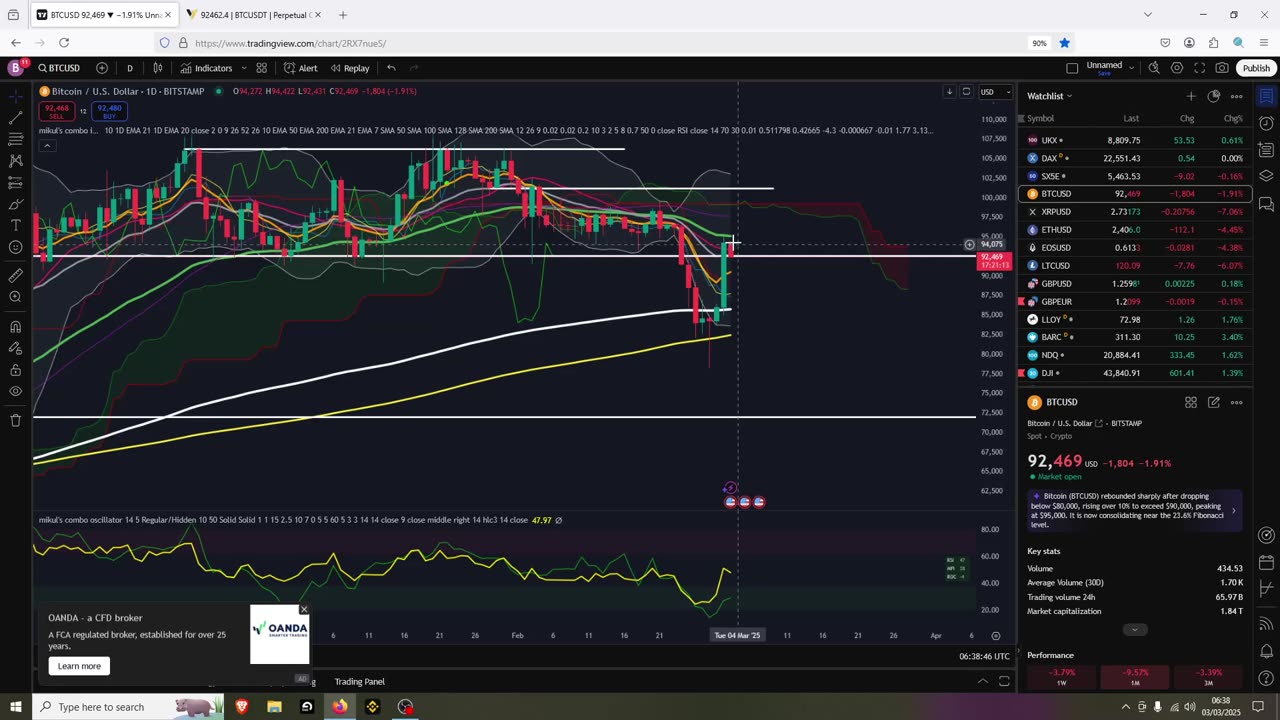Open the Windows Start menu

(15, 707)
